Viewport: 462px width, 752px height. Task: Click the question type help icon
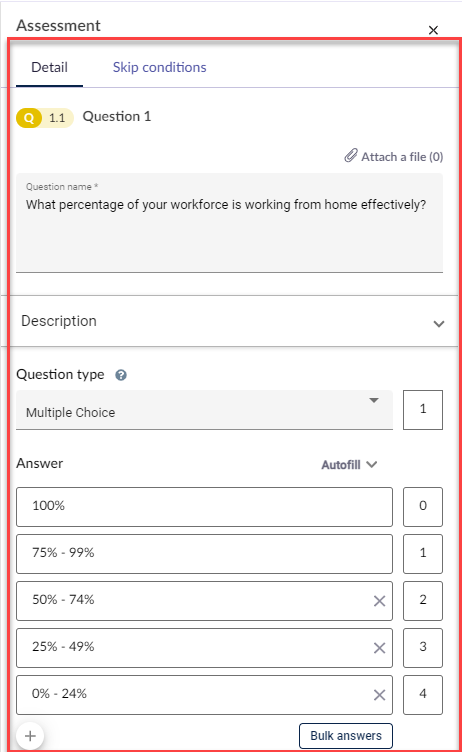pyautogui.click(x=121, y=375)
